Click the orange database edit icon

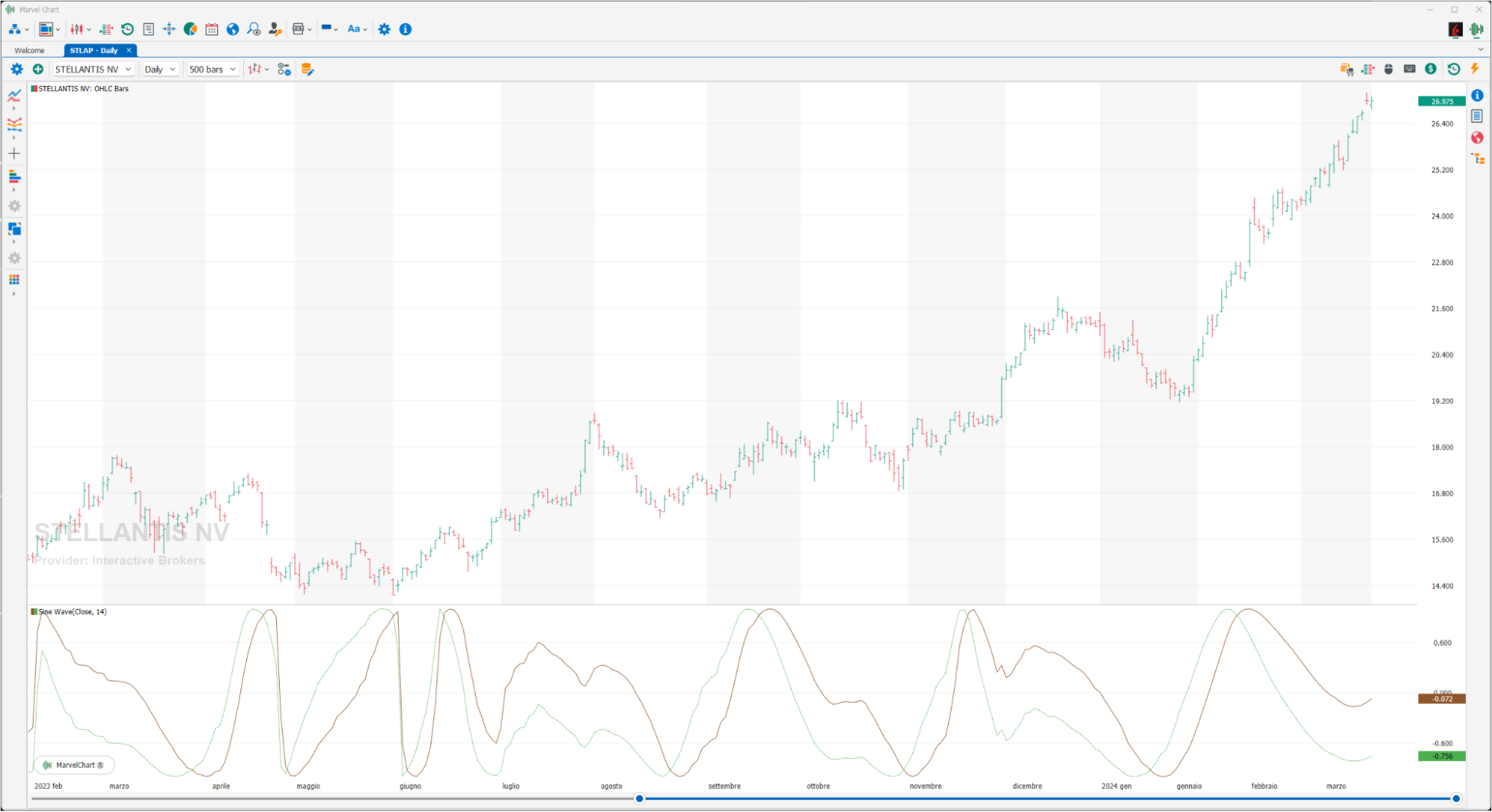click(x=307, y=69)
